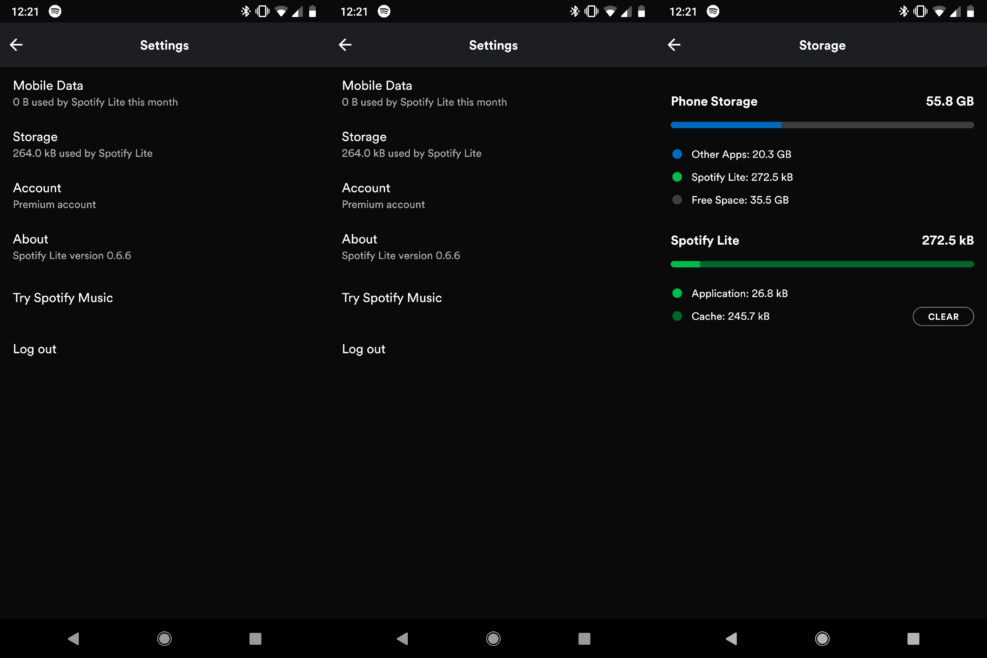This screenshot has width=987, height=658.
Task: Tap recent apps square on middle screen
Action: pos(584,638)
